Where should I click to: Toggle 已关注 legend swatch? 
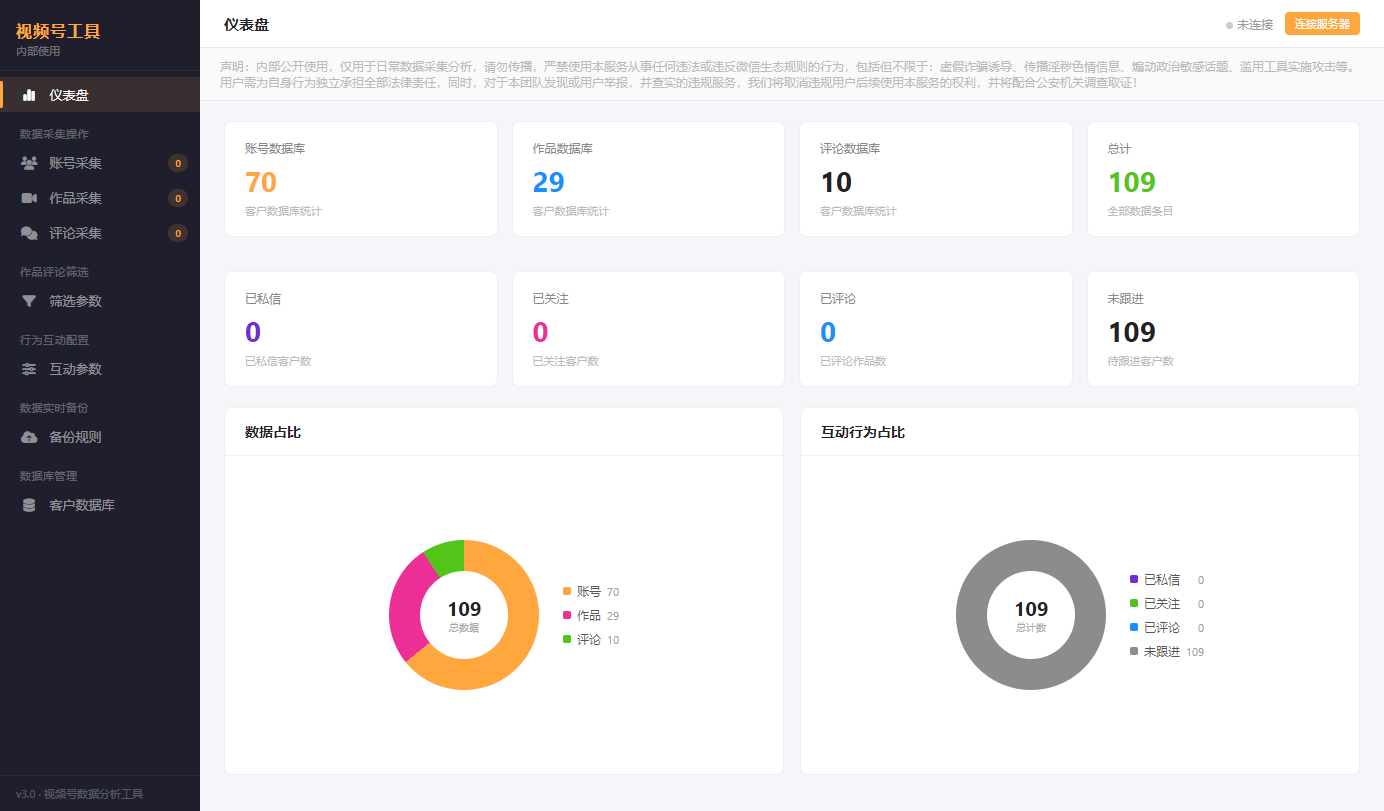pyautogui.click(x=1134, y=603)
